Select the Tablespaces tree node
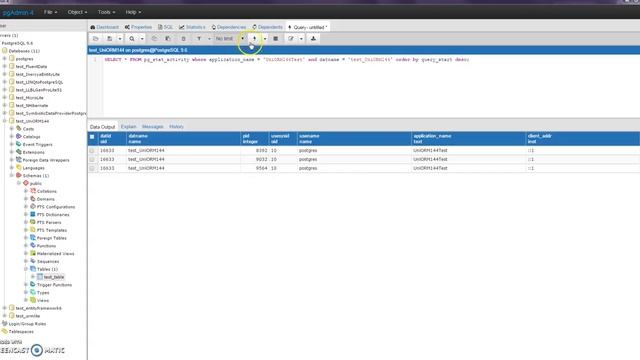Image resolution: width=640 pixels, height=360 pixels. pos(21,331)
